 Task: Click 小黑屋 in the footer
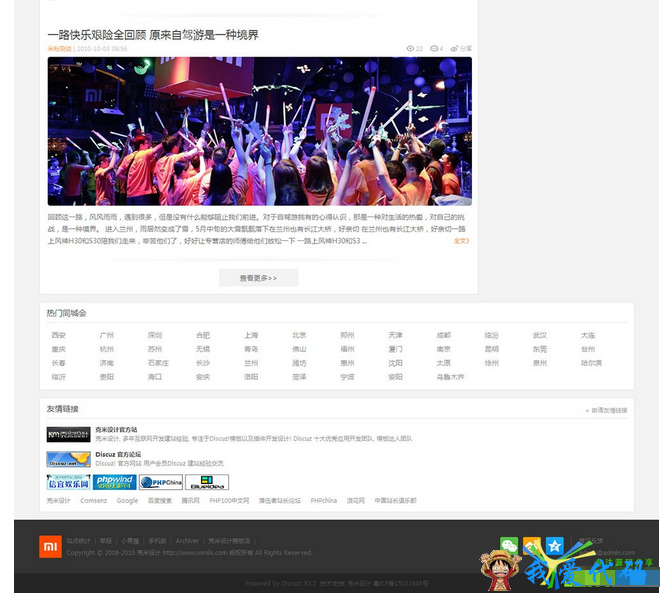pyautogui.click(x=130, y=541)
